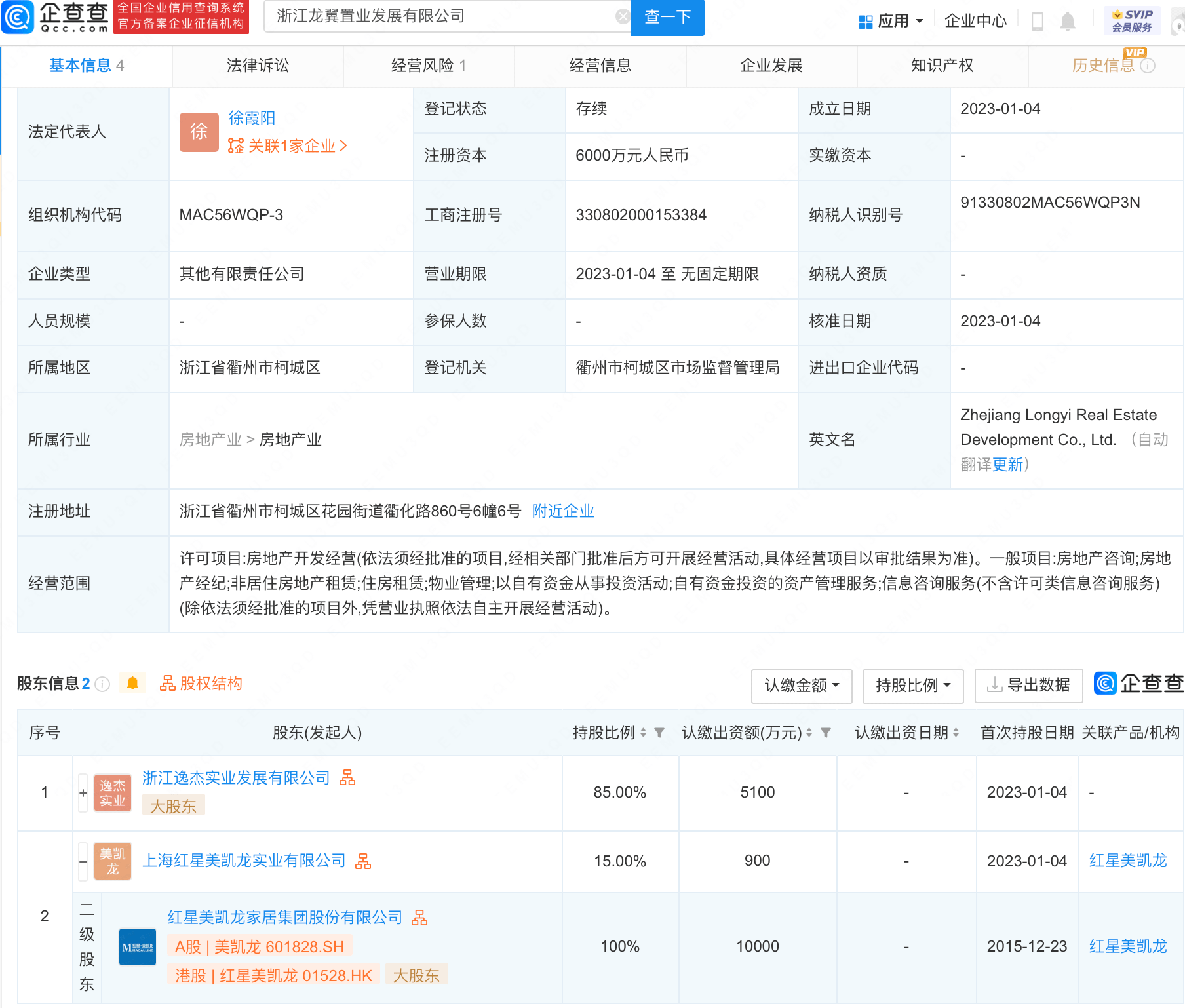
Task: Open 上海红星美凯龙实业有限公司 link
Action: point(244,861)
